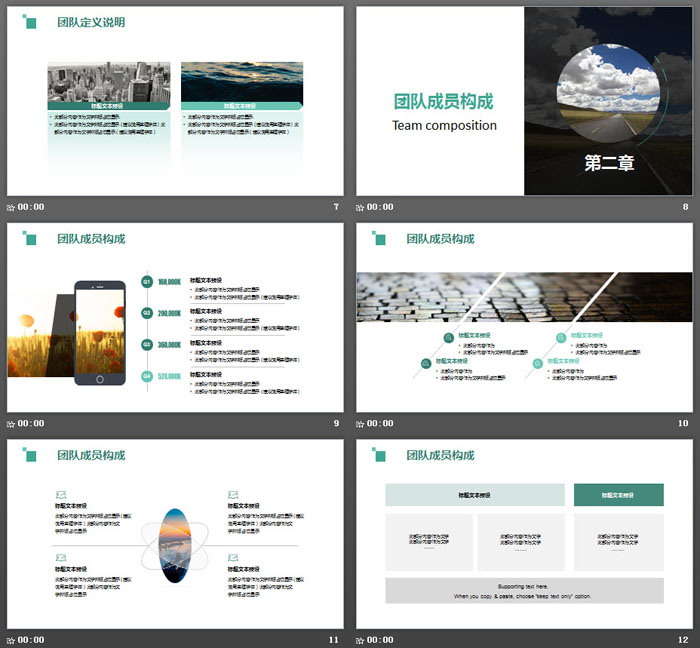Screen dimensions: 700x648
Task: Click the transition star icon under slide 9
Action: pyautogui.click(x=11, y=423)
